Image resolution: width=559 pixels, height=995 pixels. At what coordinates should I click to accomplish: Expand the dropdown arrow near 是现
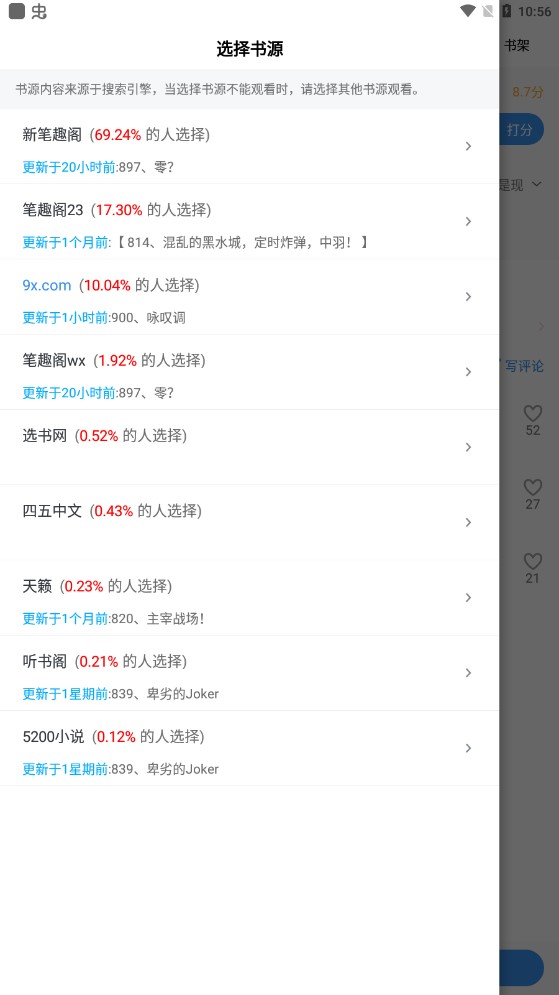pyautogui.click(x=537, y=185)
